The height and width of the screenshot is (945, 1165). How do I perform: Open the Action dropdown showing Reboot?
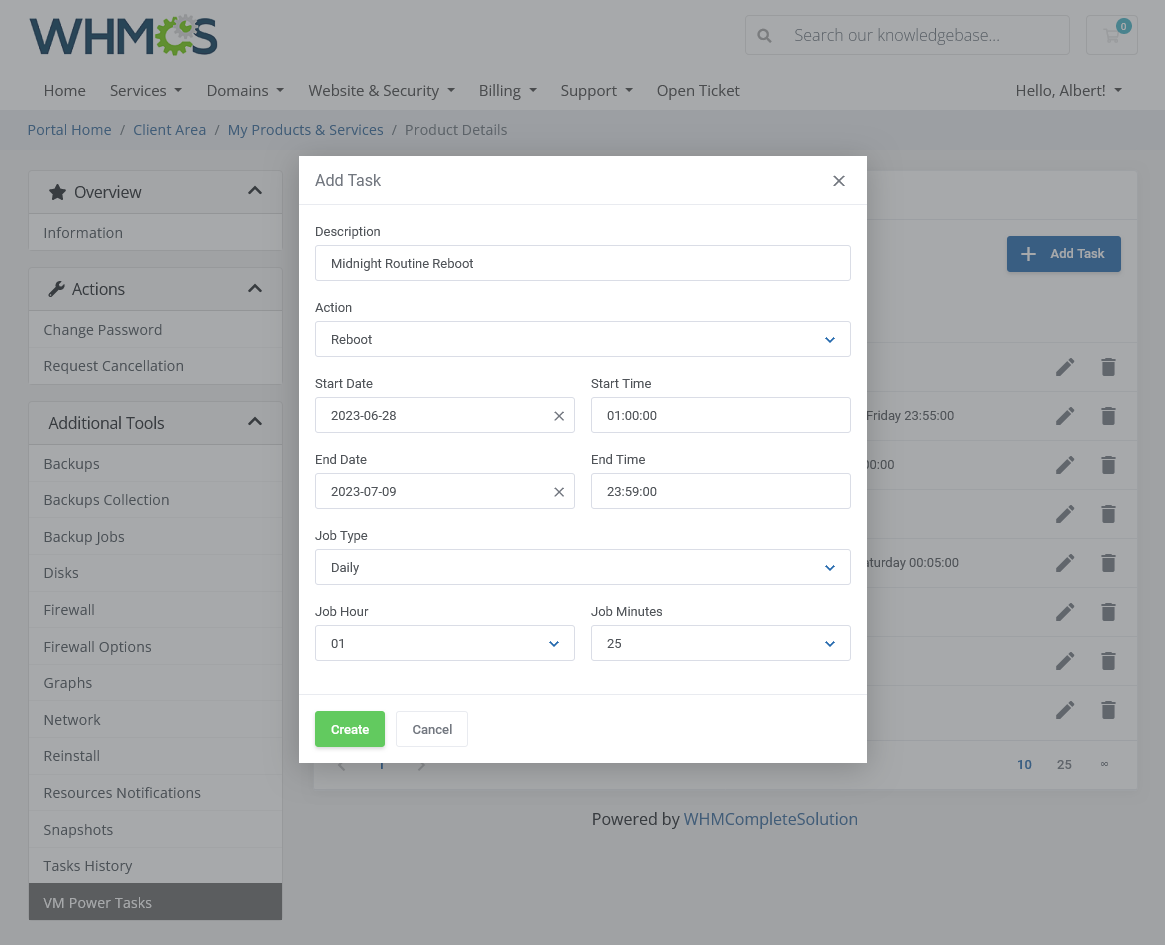tap(582, 340)
